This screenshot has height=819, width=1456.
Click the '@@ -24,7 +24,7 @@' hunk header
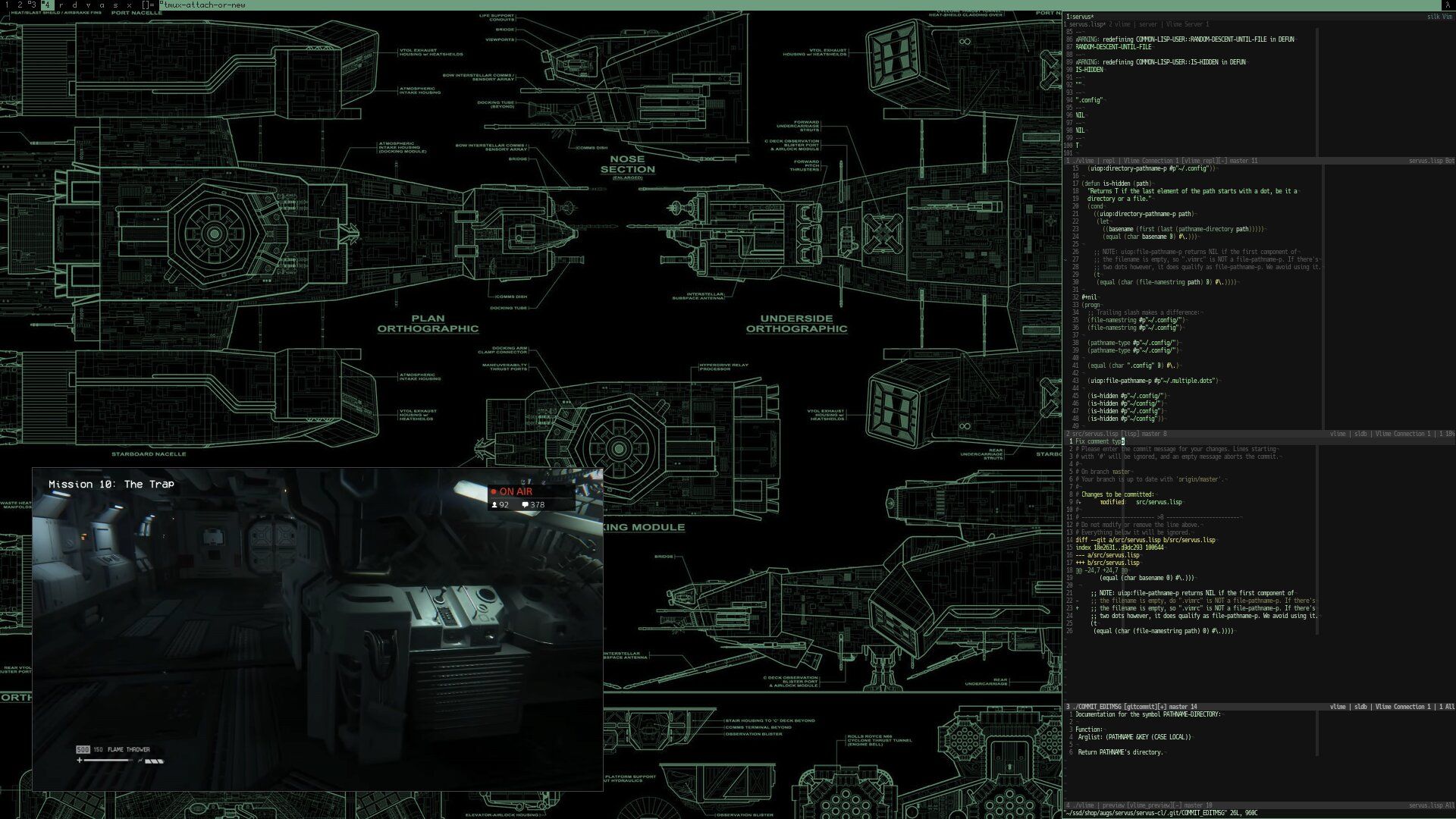(x=1101, y=570)
